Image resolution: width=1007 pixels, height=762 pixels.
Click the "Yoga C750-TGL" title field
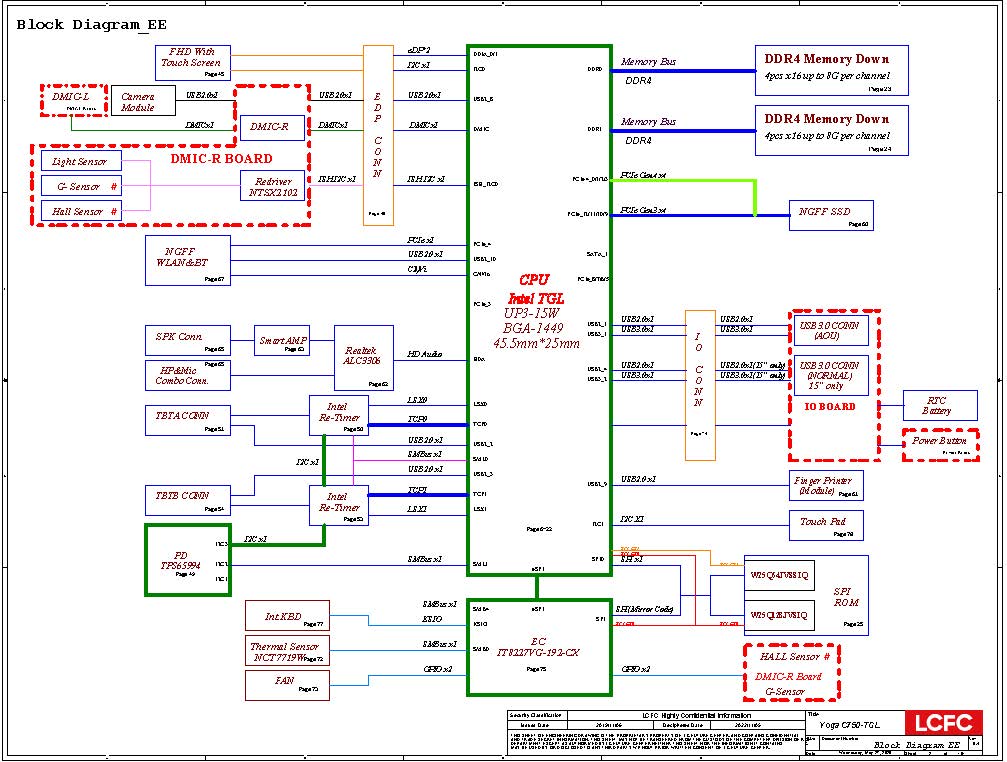(849, 725)
